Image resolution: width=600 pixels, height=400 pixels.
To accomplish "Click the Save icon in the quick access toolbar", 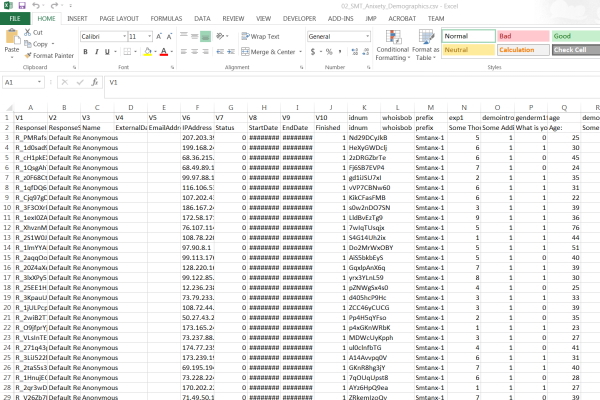I will tap(22, 6).
